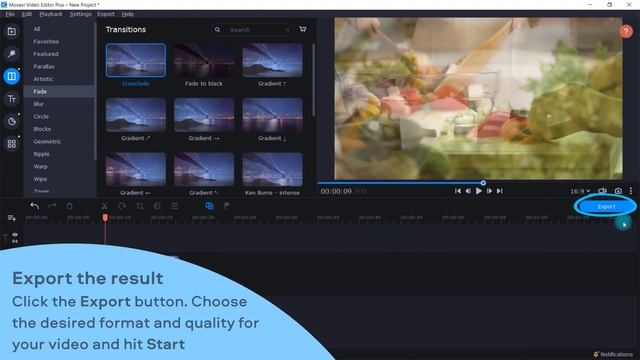Image resolution: width=640 pixels, height=360 pixels.
Task: Open the store shopping cart icon
Action: pos(303,29)
